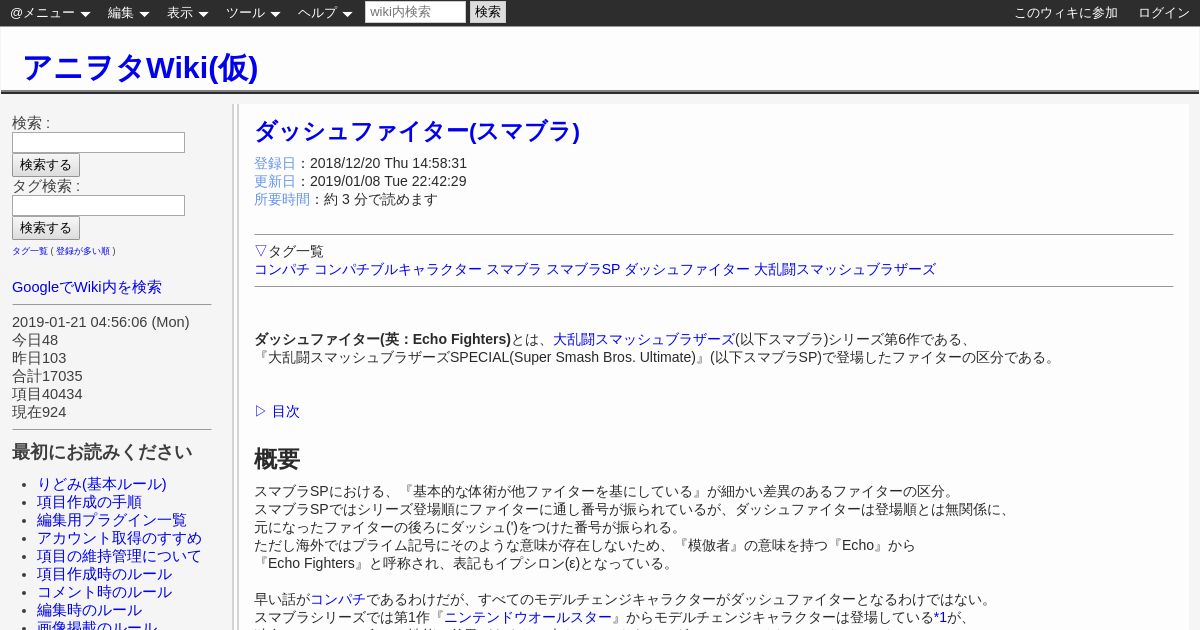1200x630 pixels.
Task: Click the 項目40434 counter text
Action: (47, 394)
